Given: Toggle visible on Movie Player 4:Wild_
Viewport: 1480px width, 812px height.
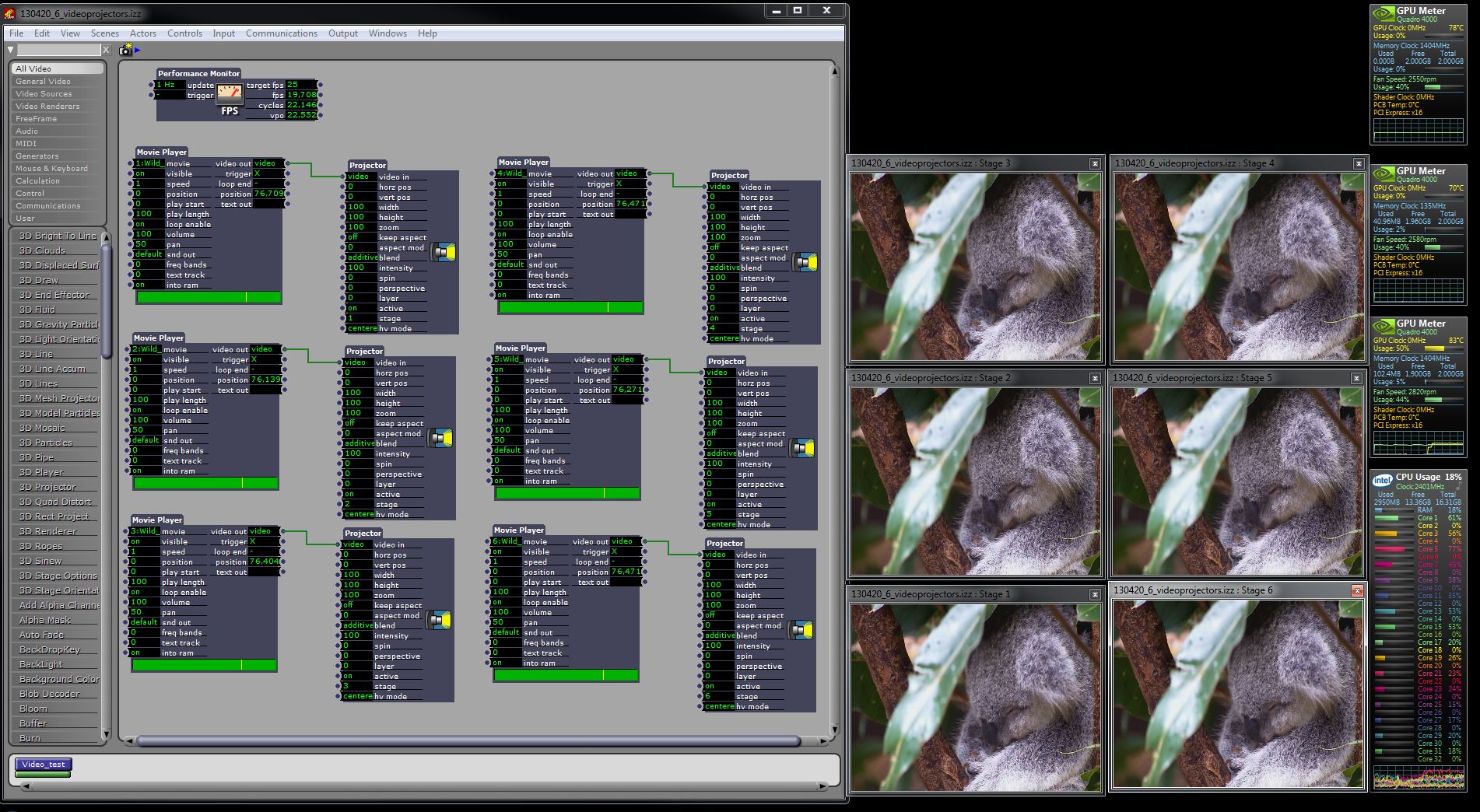Looking at the screenshot, I should tap(510, 184).
